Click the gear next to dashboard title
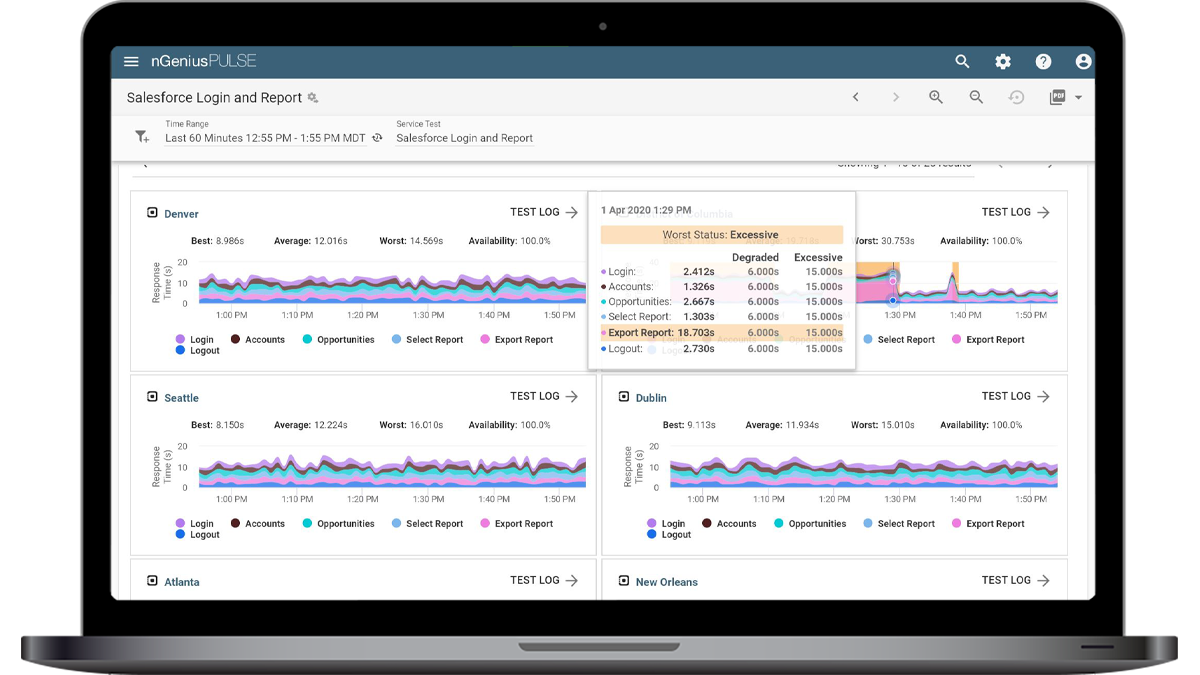 313,98
